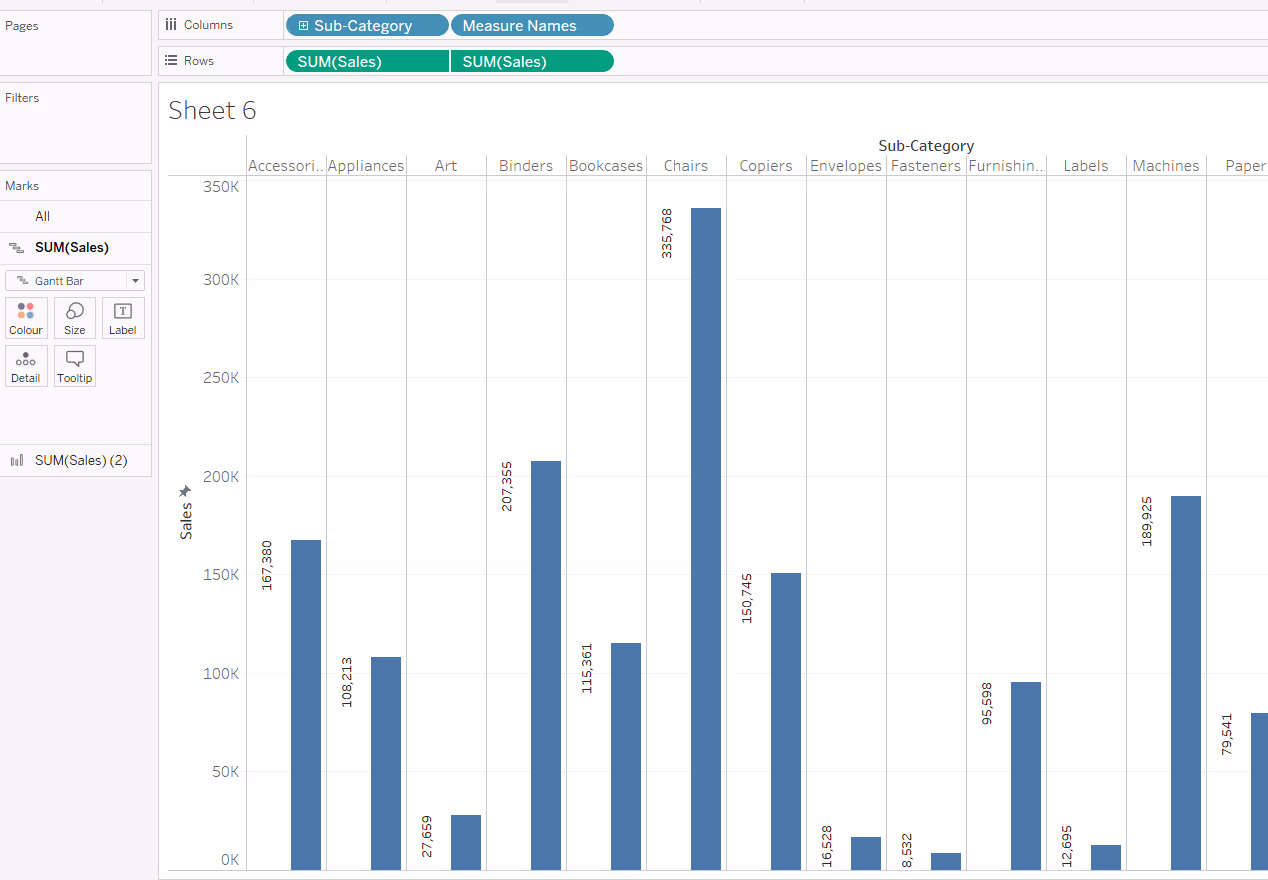
Task: Click the 189,925 data label
Action: coord(1147,521)
